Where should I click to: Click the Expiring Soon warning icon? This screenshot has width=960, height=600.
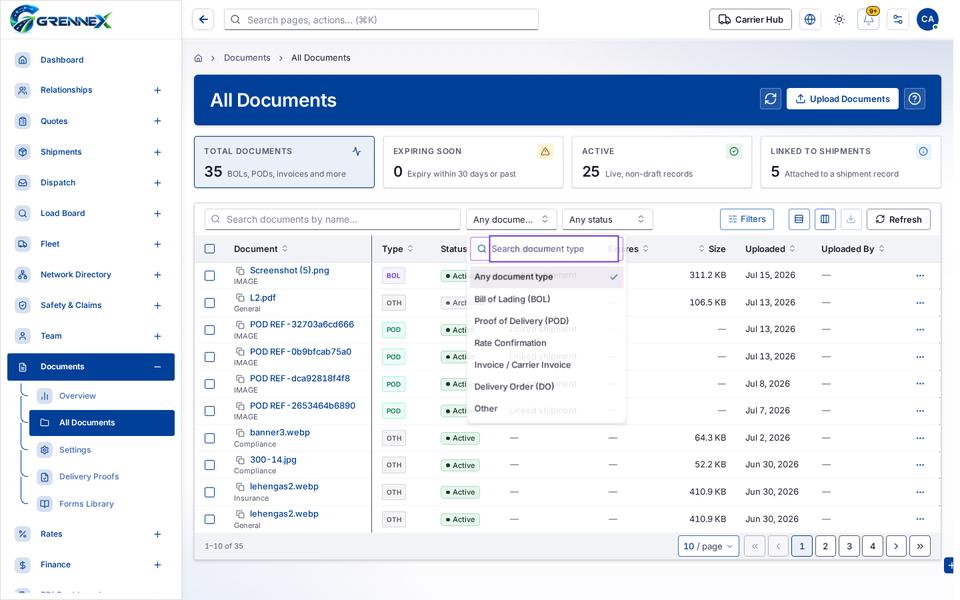tap(545, 151)
